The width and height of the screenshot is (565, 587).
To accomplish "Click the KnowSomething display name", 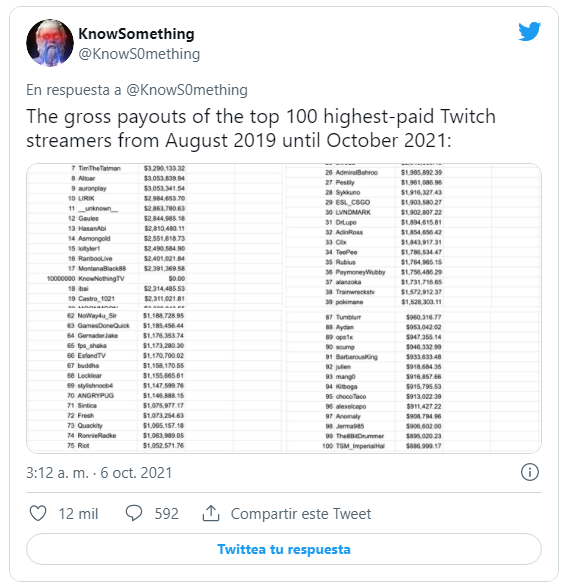I will pyautogui.click(x=136, y=34).
